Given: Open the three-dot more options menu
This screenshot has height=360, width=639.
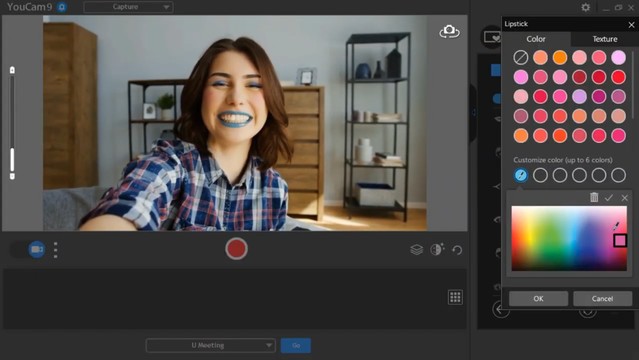Looking at the screenshot, I should (56, 250).
